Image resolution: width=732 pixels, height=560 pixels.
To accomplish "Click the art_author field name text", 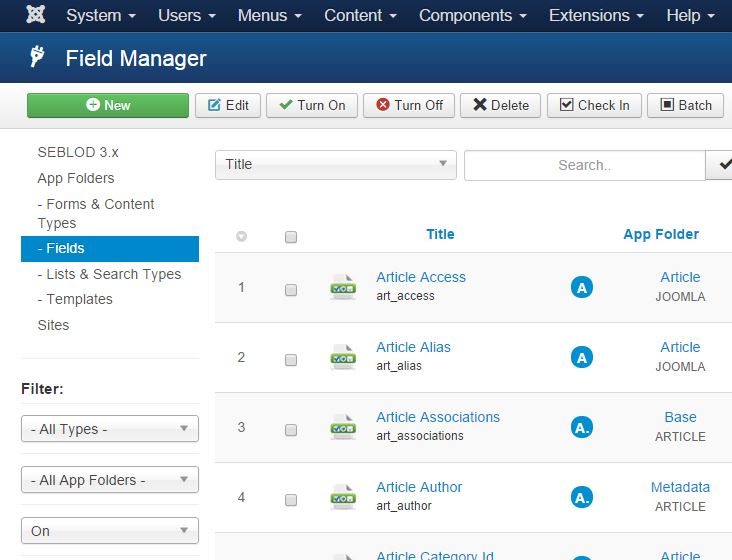I will click(x=404, y=506).
